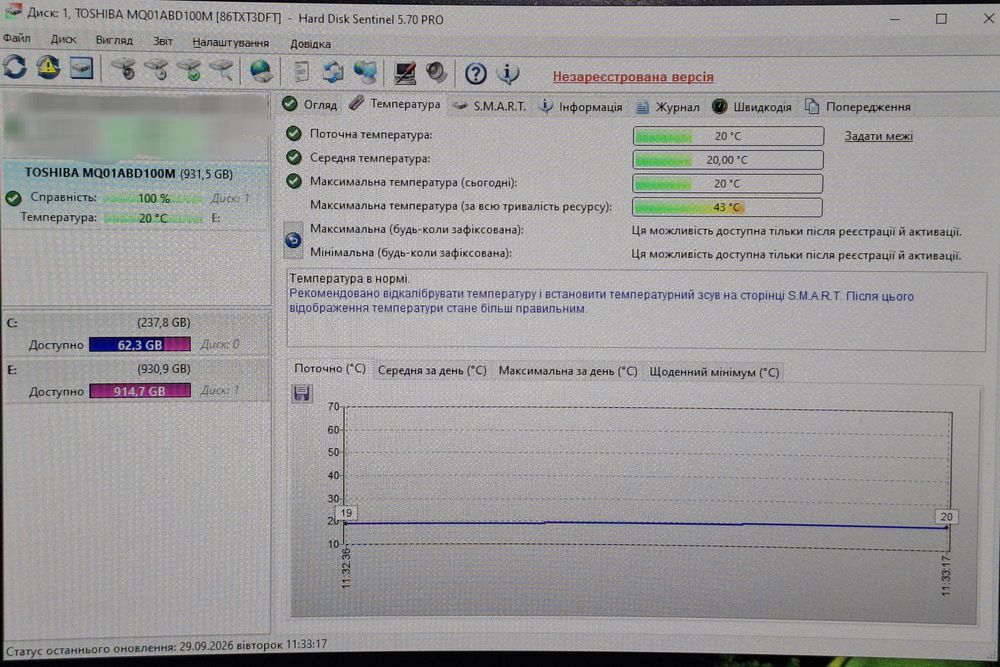Switch to the Інформація tab
Image resolution: width=1000 pixels, height=667 pixels.
coord(581,107)
